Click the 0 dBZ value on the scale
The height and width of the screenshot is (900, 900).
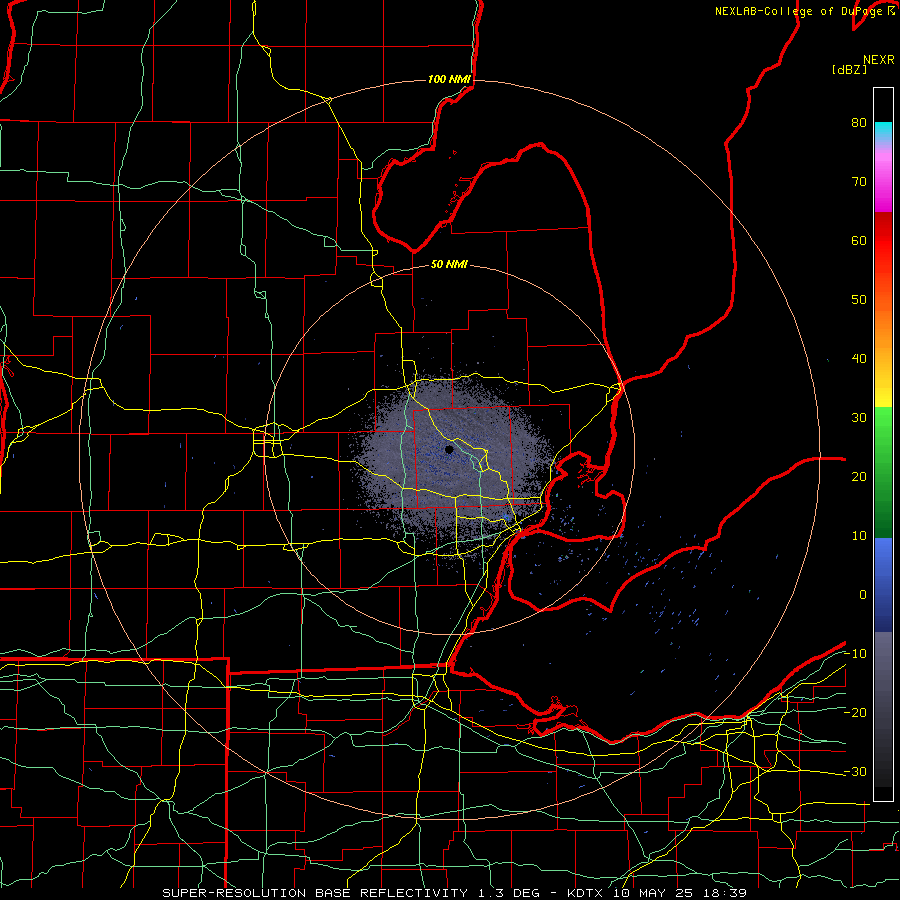[x=863, y=595]
